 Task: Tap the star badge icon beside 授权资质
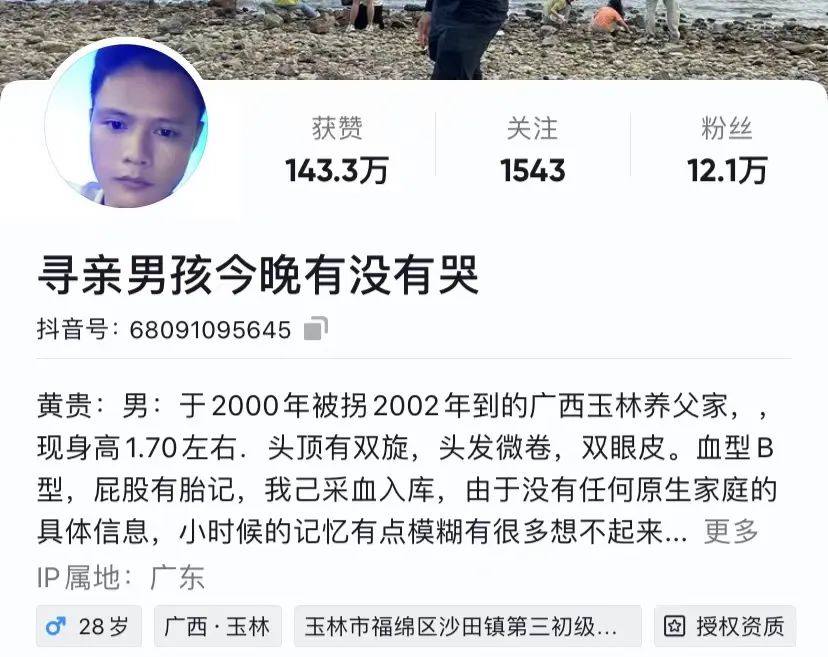coord(674,626)
